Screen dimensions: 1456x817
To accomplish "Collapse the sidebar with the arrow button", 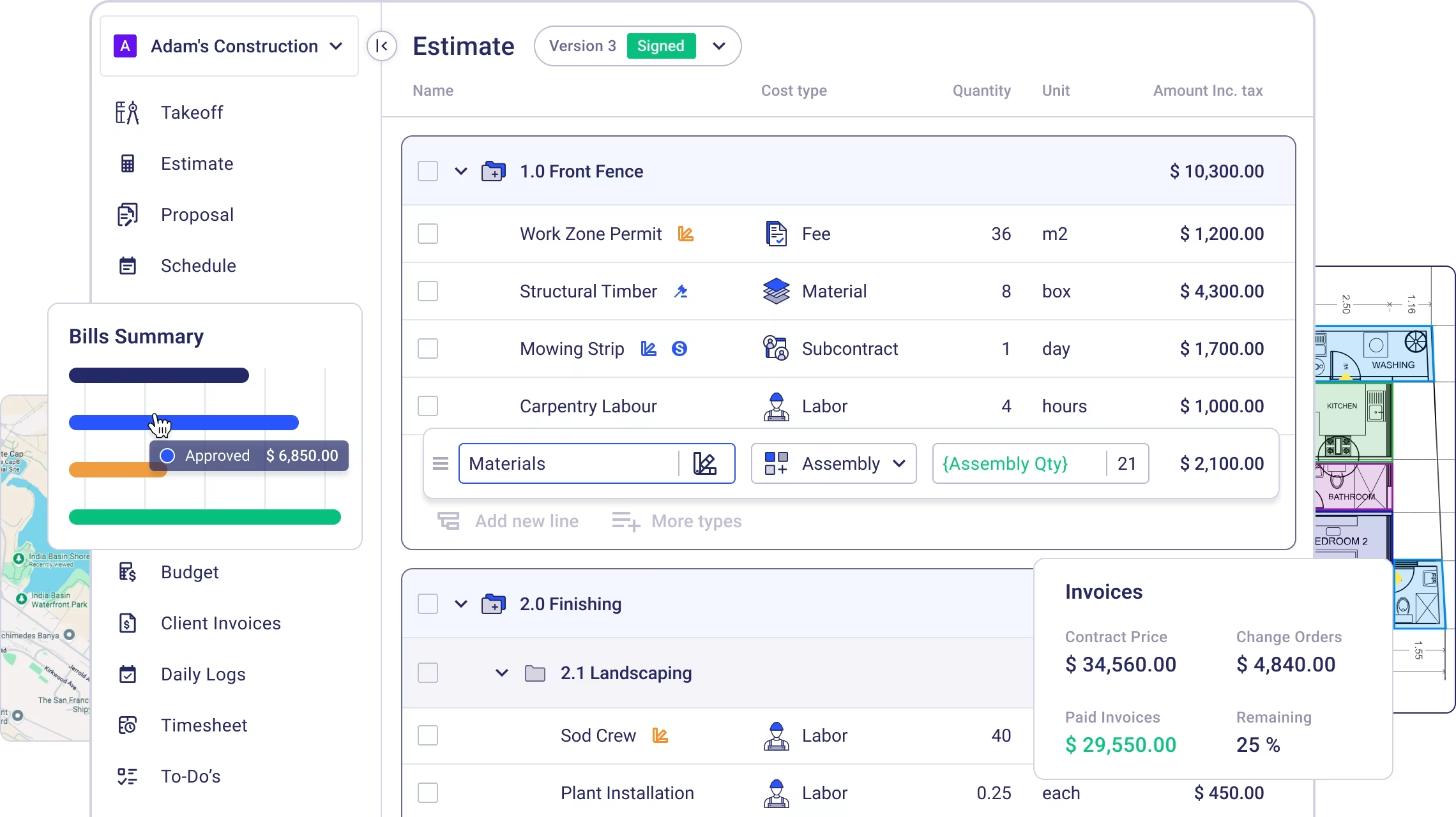I will 382,46.
